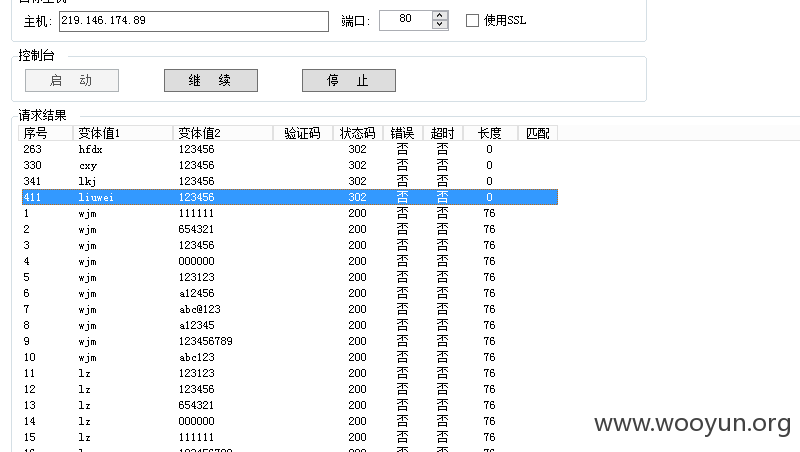The image size is (800, 452).
Task: Sort by 状态码 column header
Action: coord(358,133)
